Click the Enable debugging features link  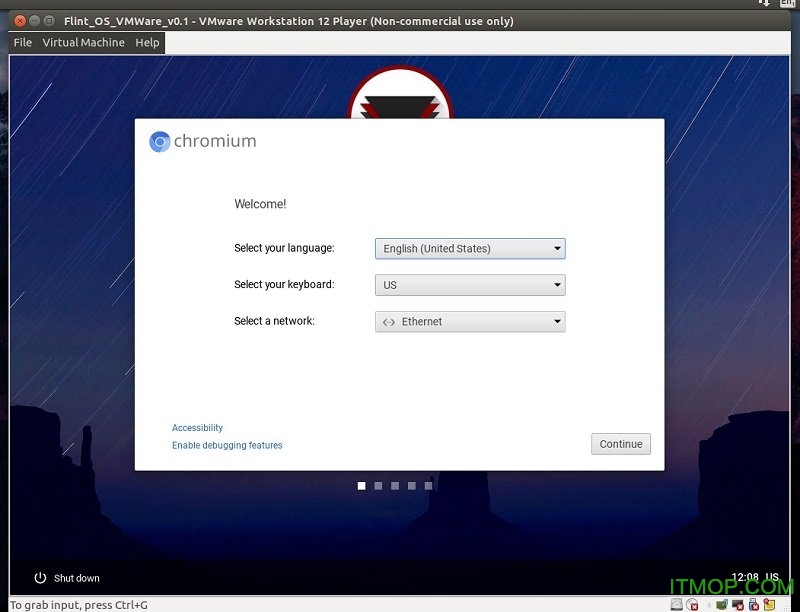227,445
